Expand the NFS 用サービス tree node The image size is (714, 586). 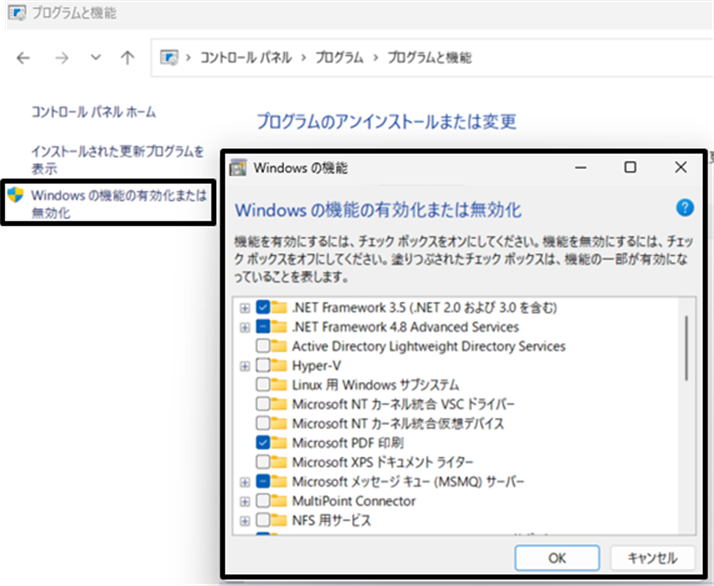coord(245,521)
